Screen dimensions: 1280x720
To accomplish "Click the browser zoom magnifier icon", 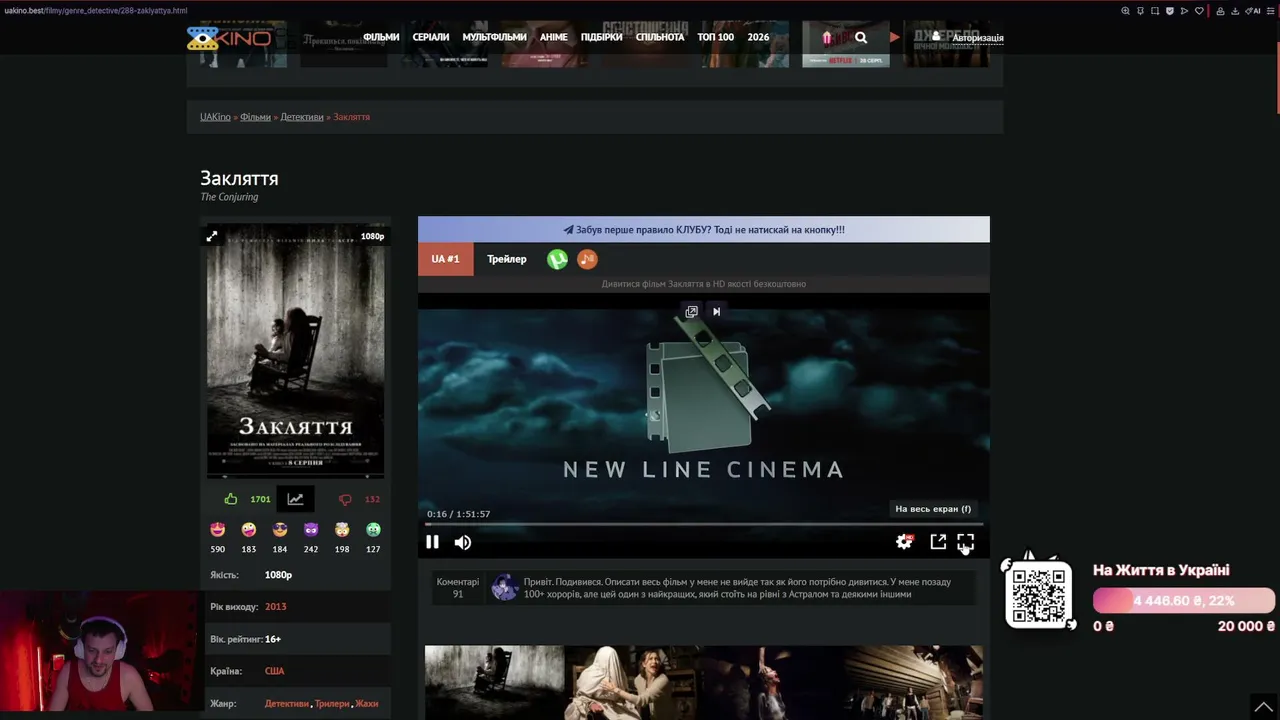I will [x=1125, y=11].
